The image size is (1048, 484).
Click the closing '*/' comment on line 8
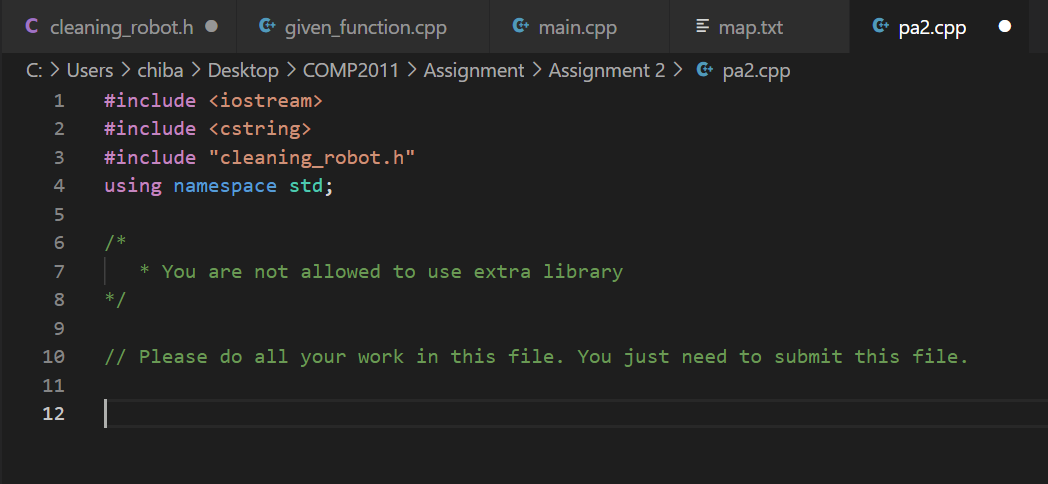[x=116, y=299]
